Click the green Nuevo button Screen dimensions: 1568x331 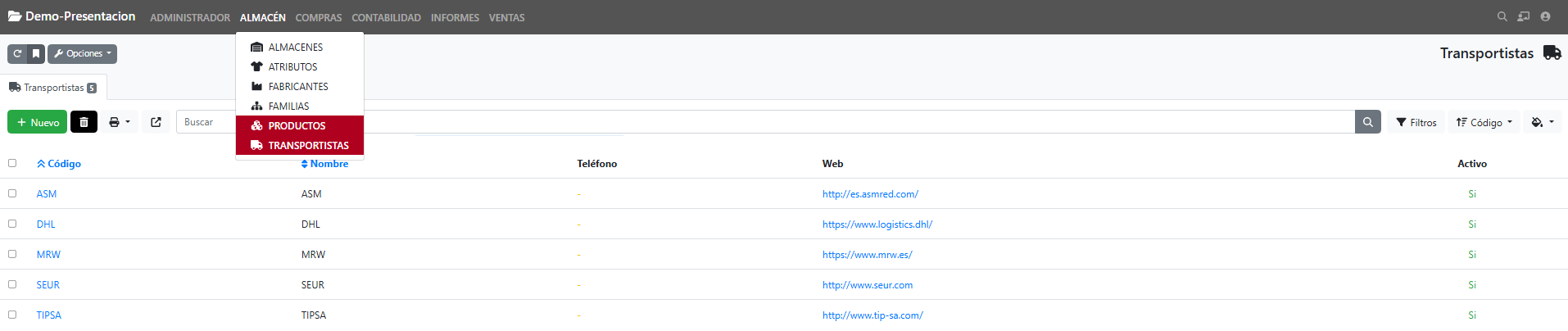coord(38,122)
